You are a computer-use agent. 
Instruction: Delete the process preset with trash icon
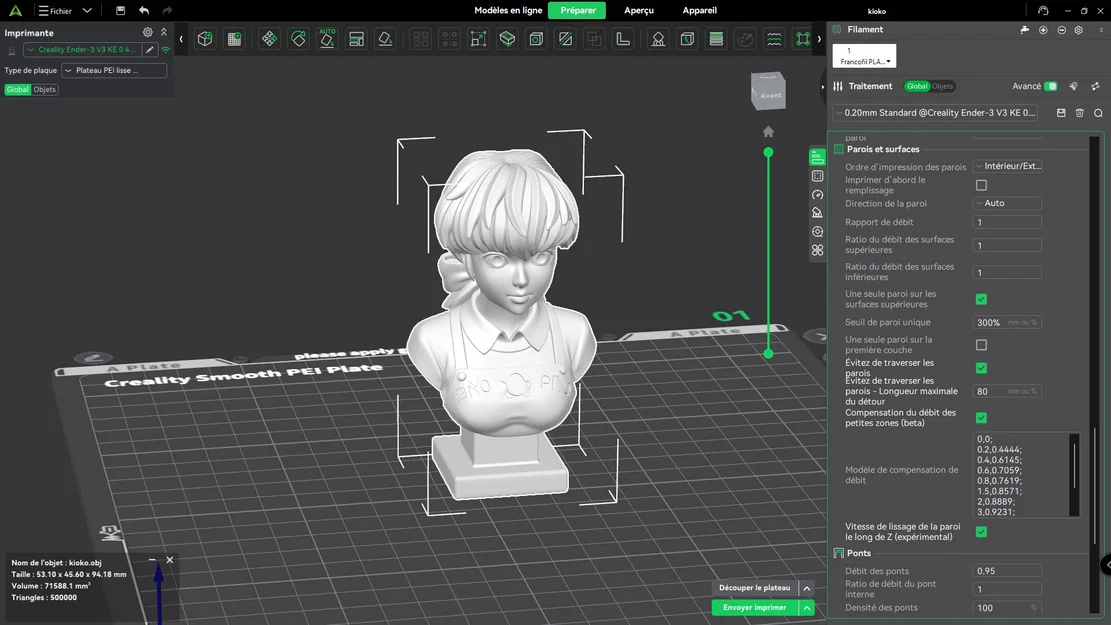click(1080, 113)
